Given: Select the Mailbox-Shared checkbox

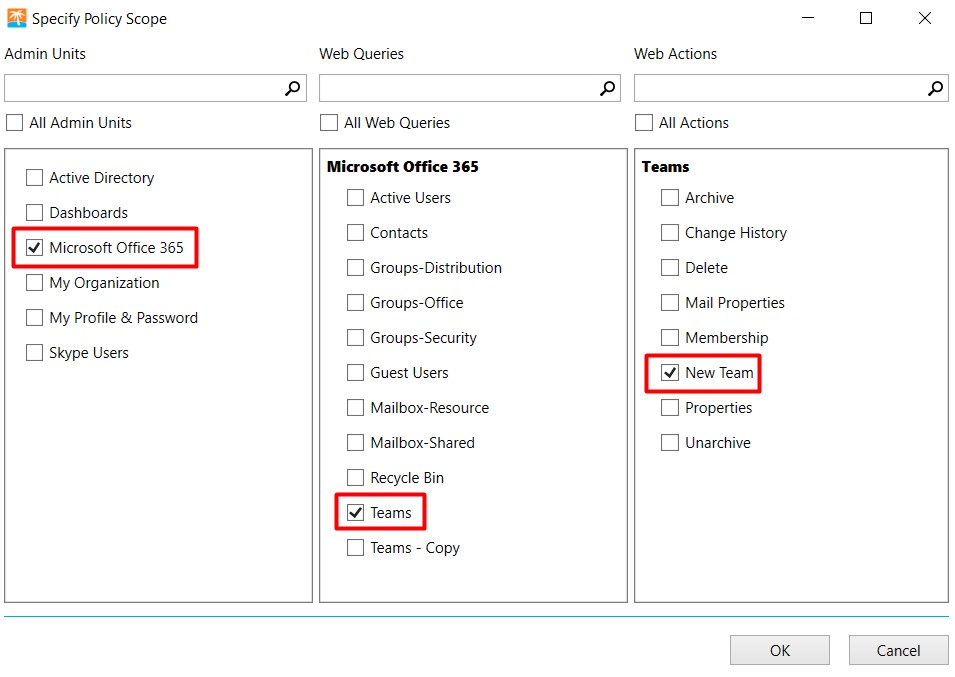Looking at the screenshot, I should click(x=356, y=443).
